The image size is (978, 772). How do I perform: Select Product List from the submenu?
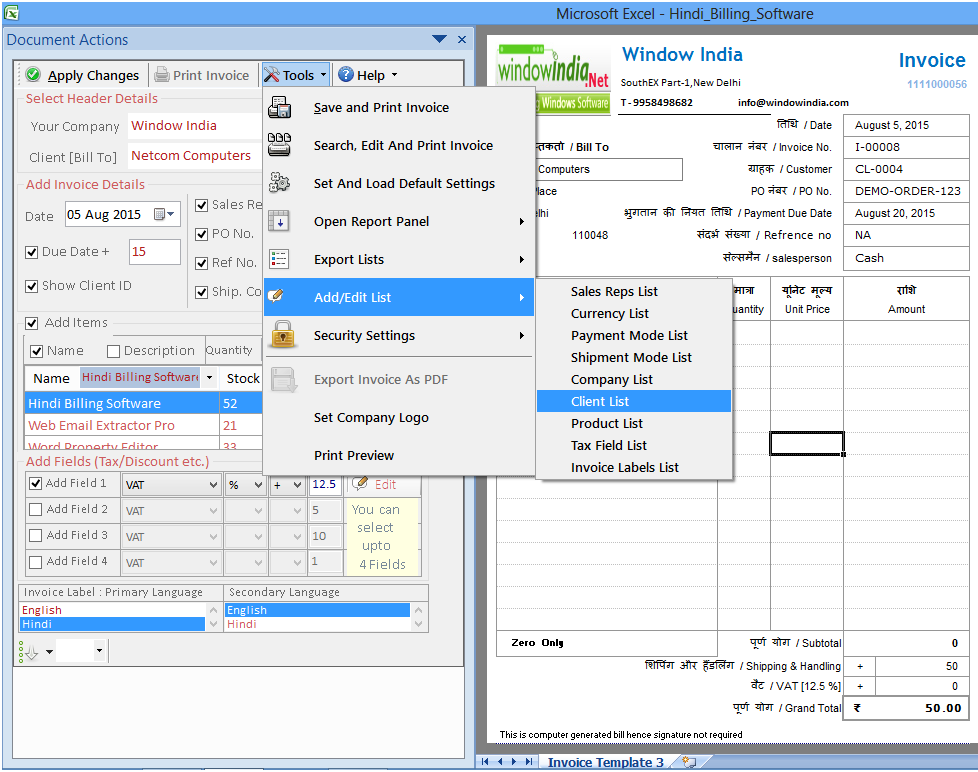click(x=634, y=423)
